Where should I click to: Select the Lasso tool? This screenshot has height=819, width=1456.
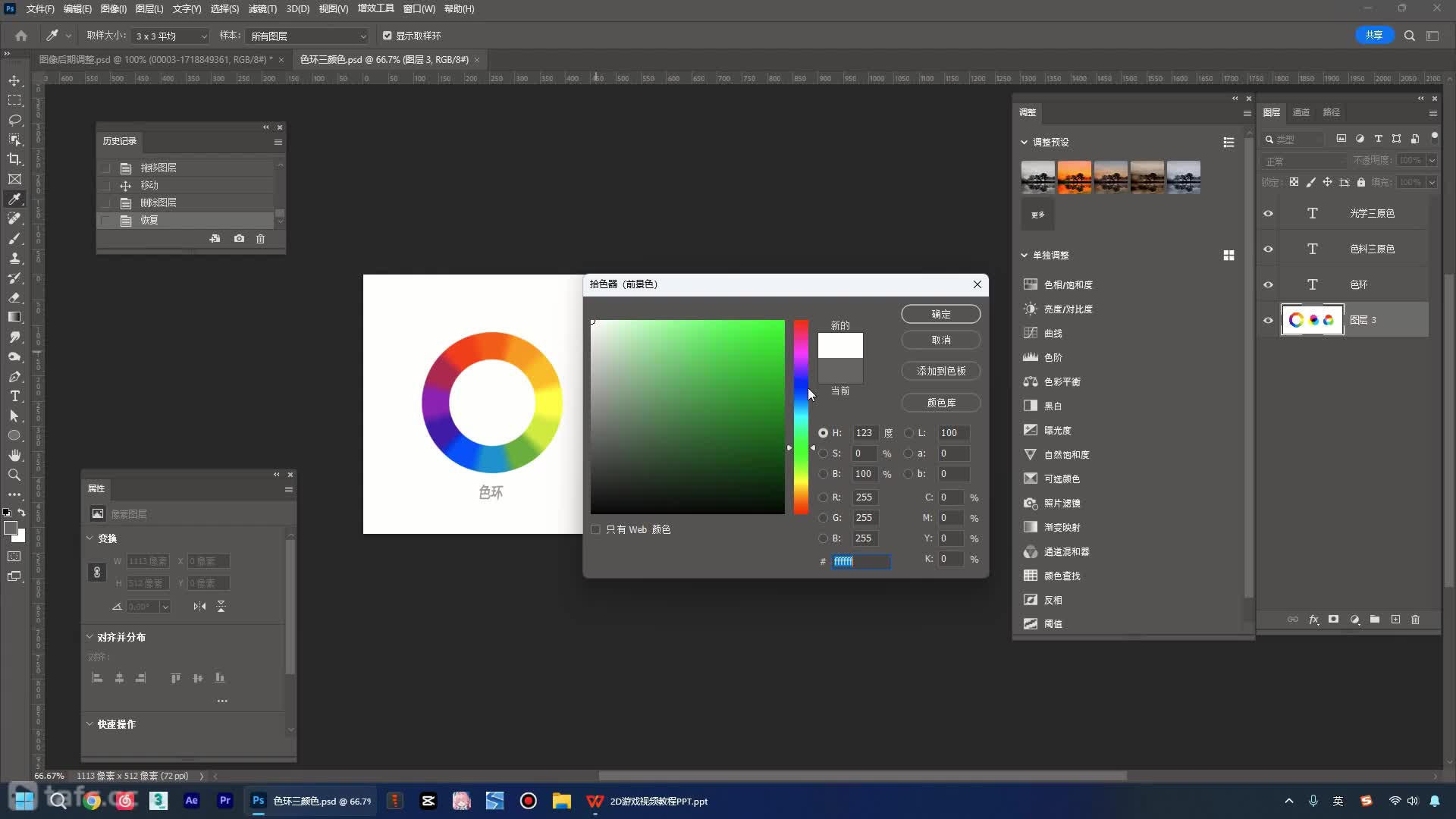click(x=14, y=120)
